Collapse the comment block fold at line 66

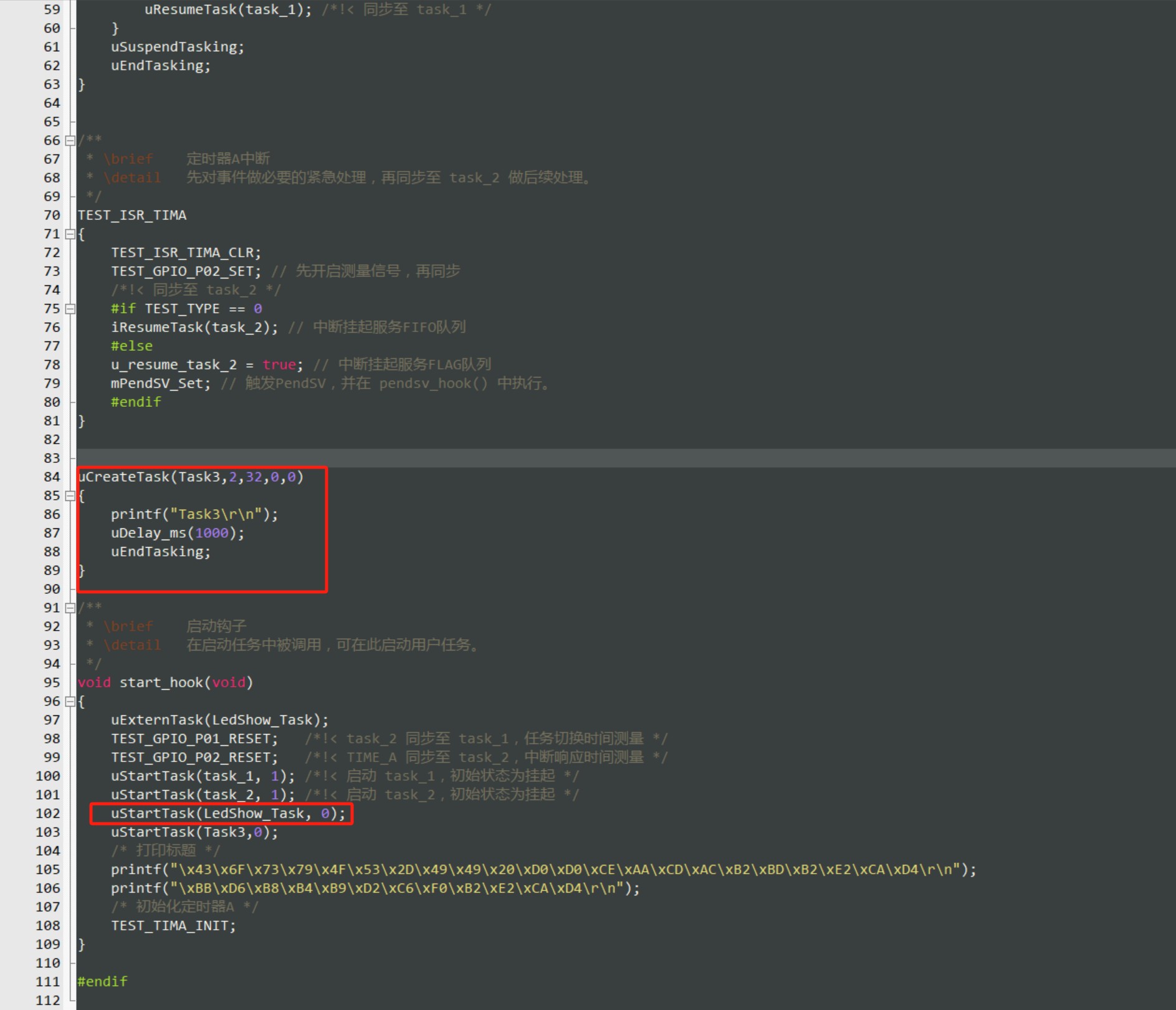click(70, 140)
